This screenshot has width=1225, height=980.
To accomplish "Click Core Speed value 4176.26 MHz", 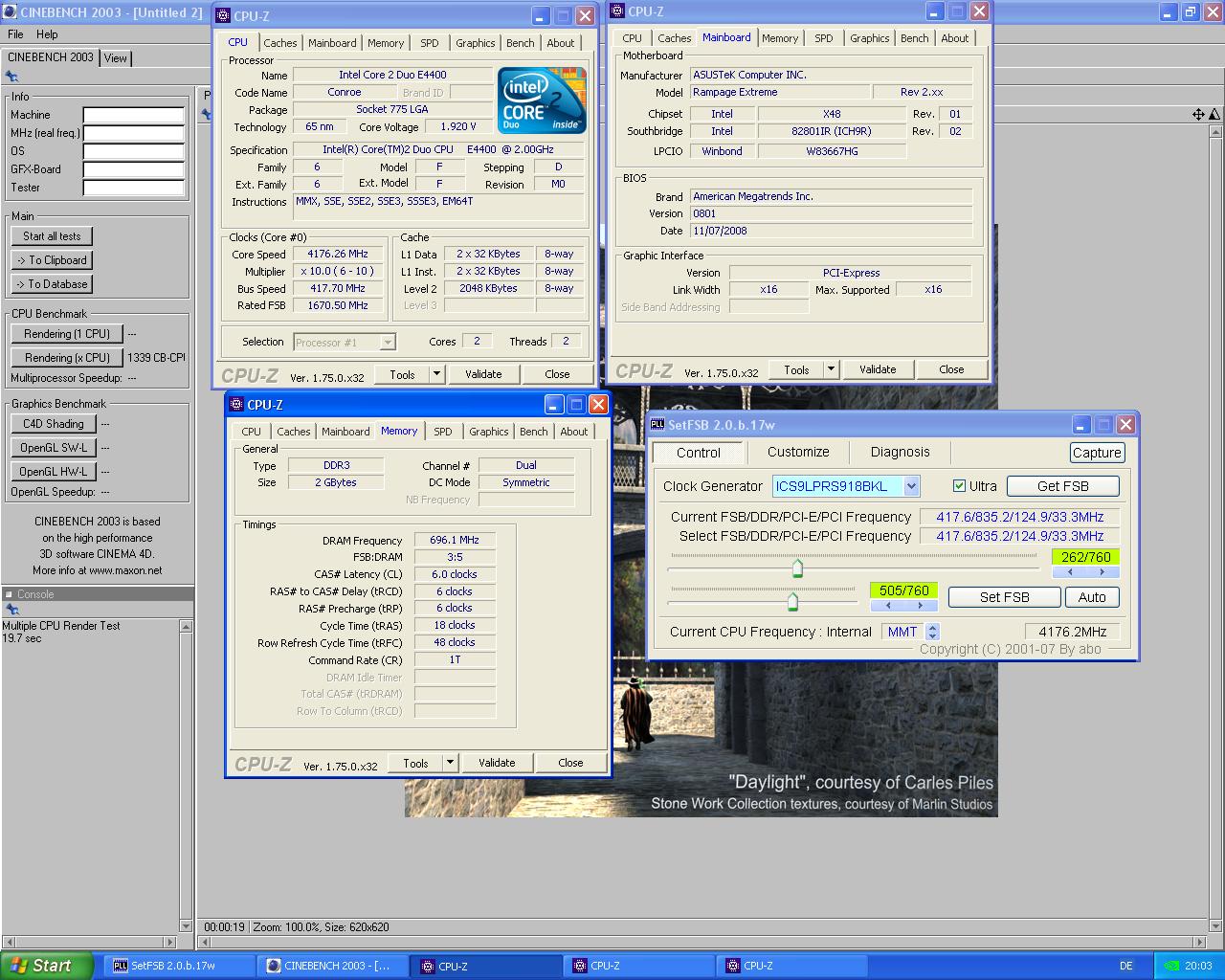I will click(x=338, y=255).
